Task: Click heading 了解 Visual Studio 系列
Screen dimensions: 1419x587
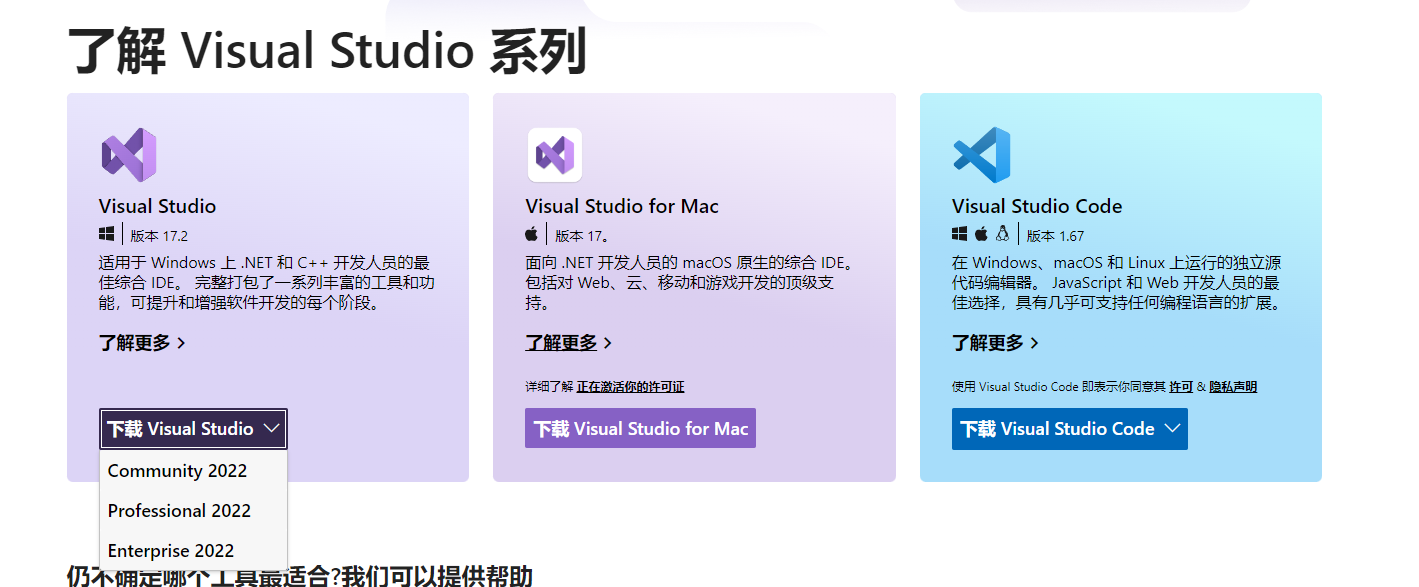Action: point(327,52)
